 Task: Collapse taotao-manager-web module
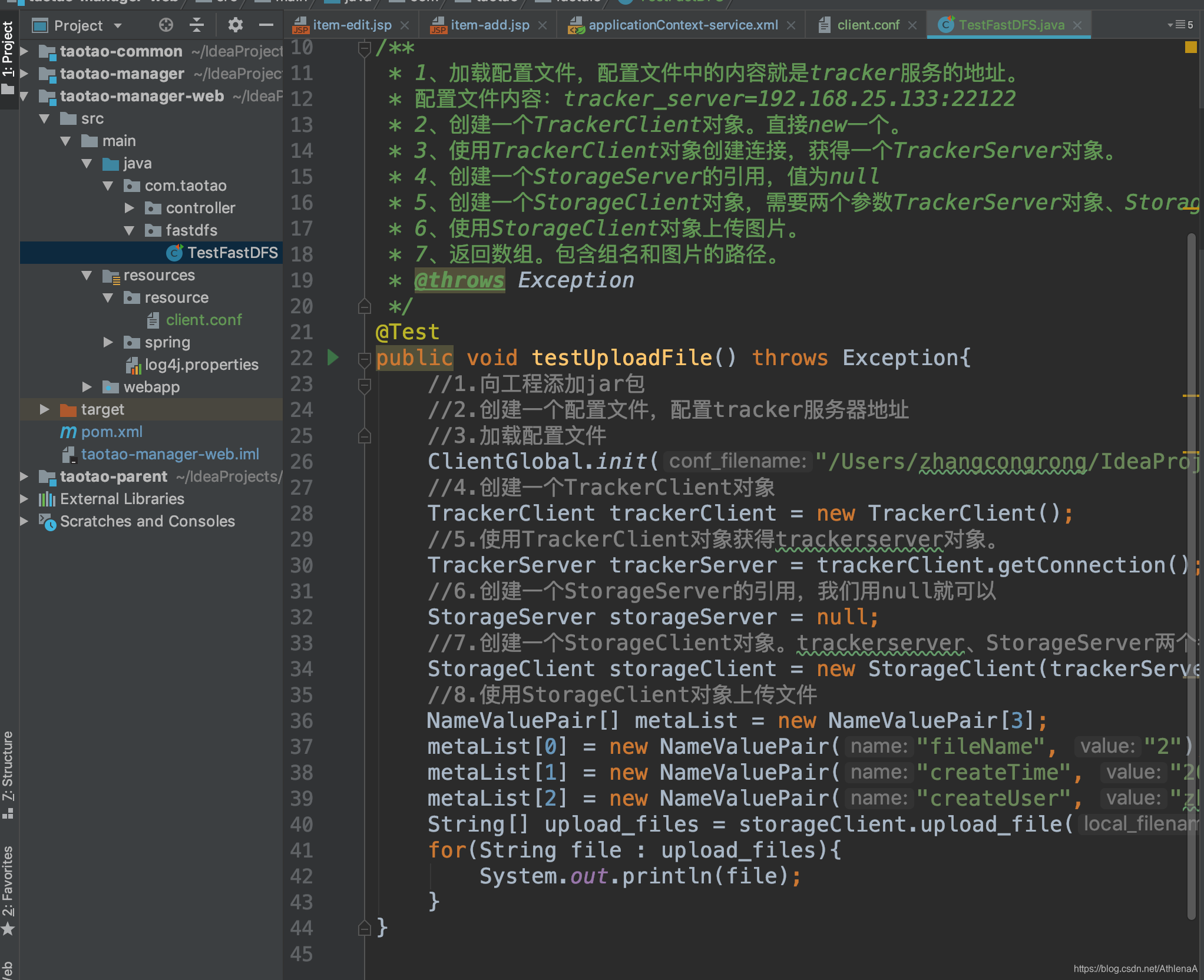25,97
